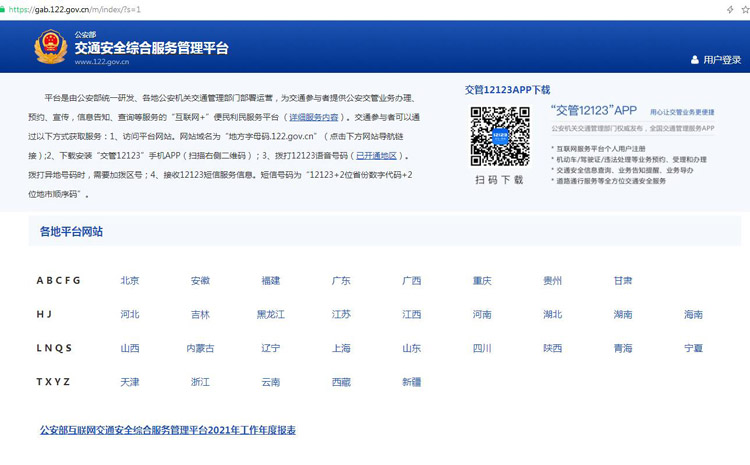This screenshot has width=750, height=465.
Task: Open 宁夏 regional site
Action: point(693,349)
